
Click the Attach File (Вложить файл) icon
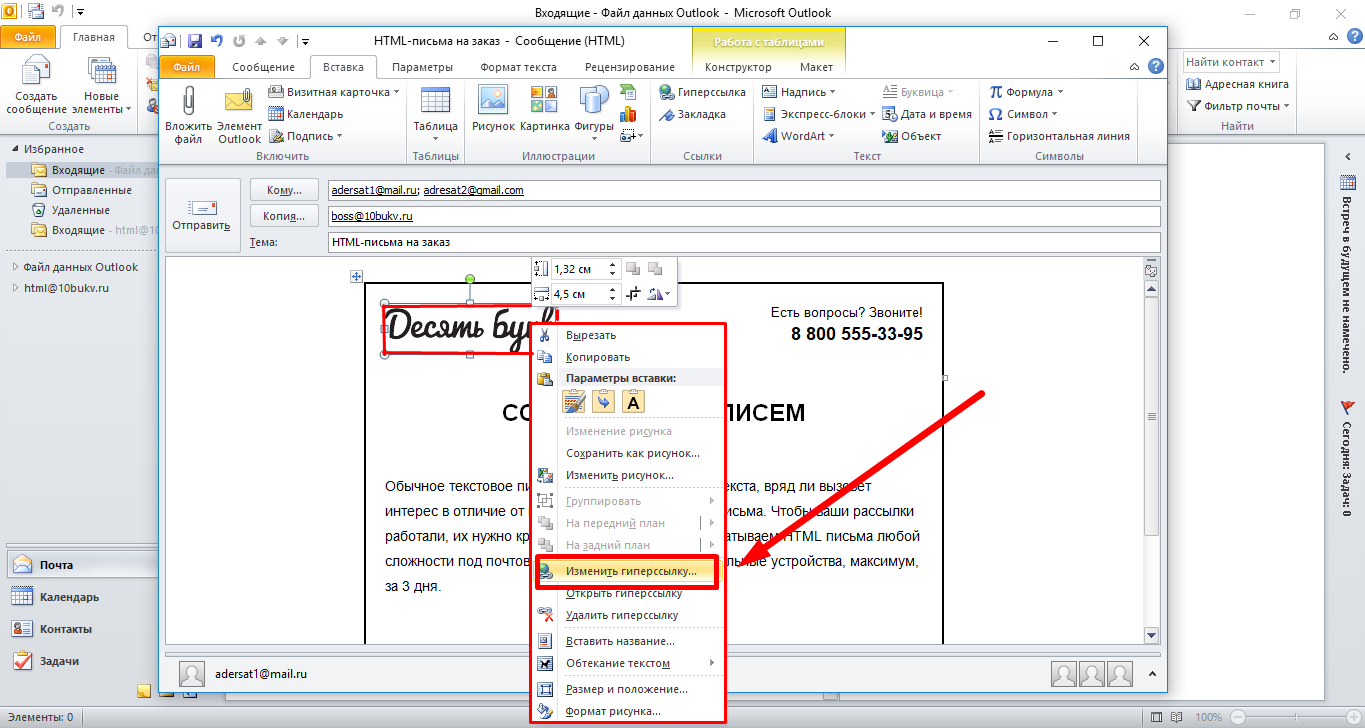point(189,115)
